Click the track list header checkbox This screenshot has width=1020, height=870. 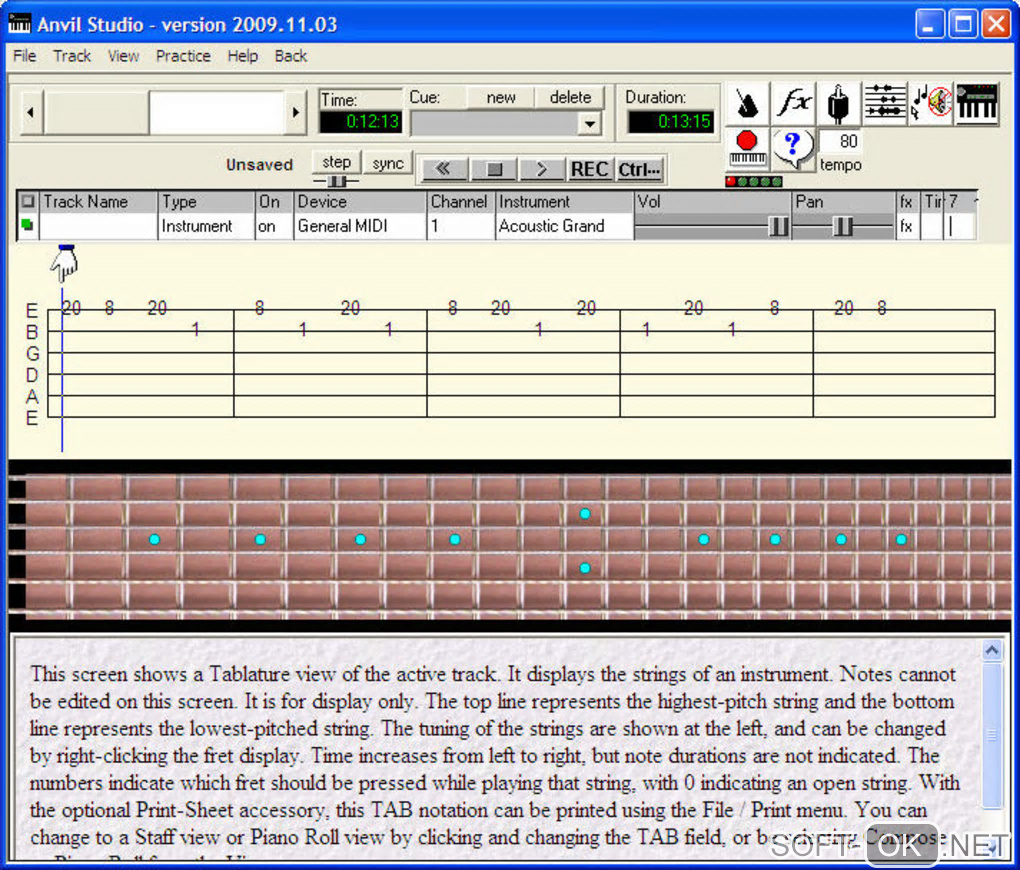click(28, 201)
